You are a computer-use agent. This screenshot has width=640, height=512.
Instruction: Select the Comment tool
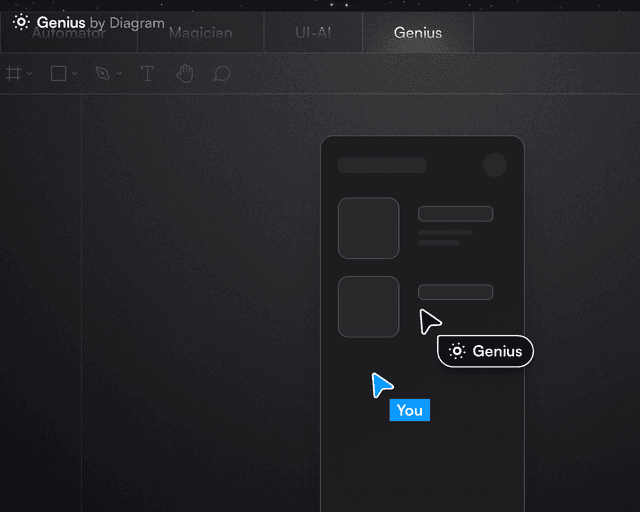click(222, 73)
